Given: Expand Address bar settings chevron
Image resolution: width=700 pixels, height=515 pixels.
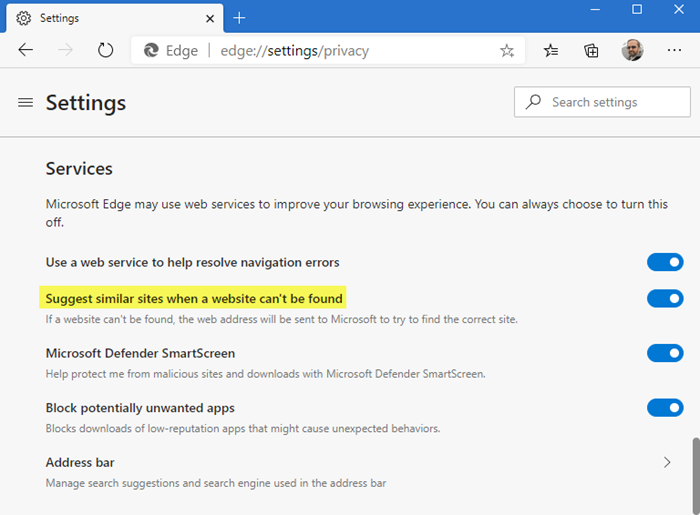Looking at the screenshot, I should pyautogui.click(x=667, y=462).
